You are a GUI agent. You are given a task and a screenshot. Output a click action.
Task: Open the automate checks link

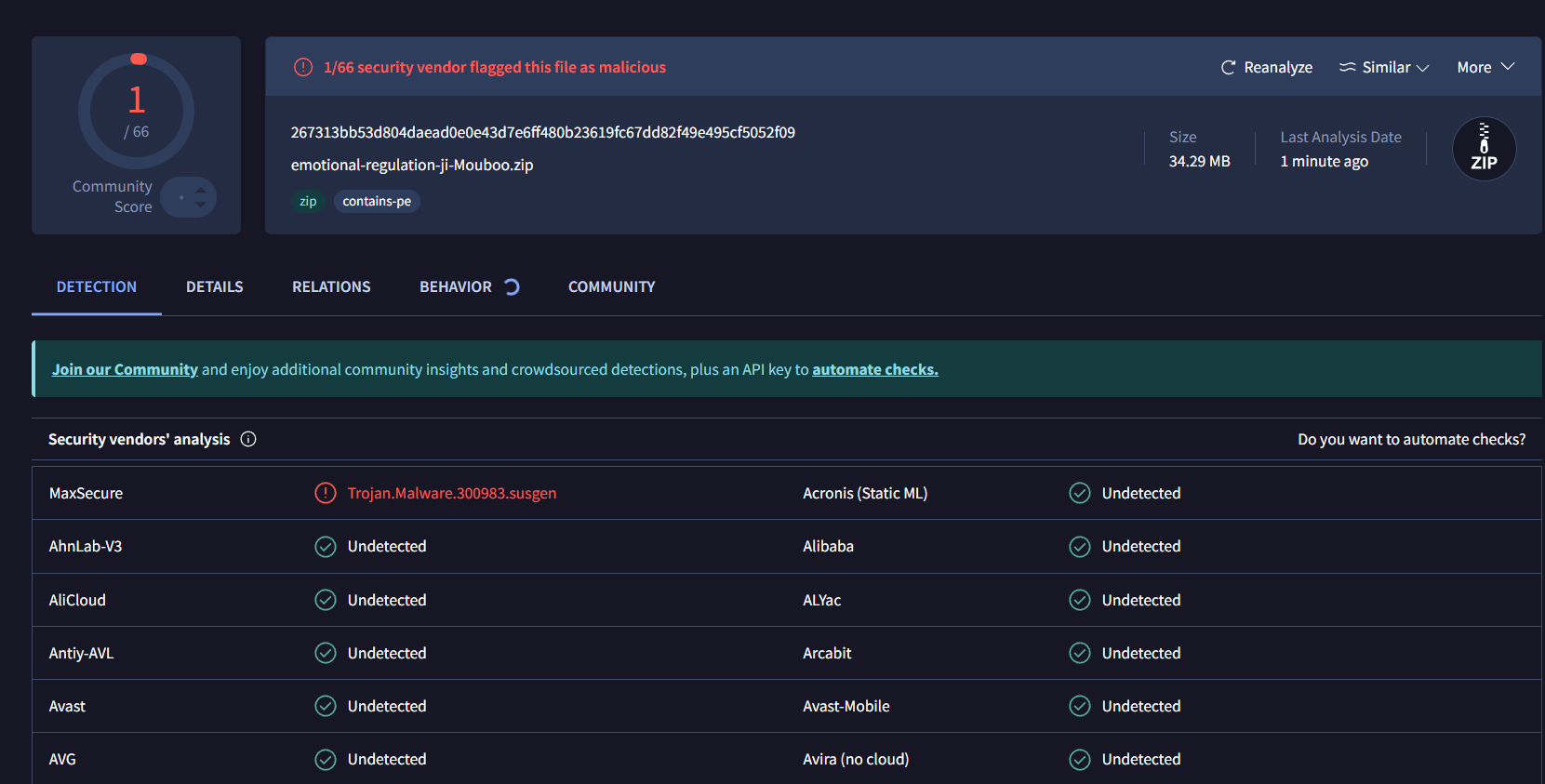coord(874,369)
